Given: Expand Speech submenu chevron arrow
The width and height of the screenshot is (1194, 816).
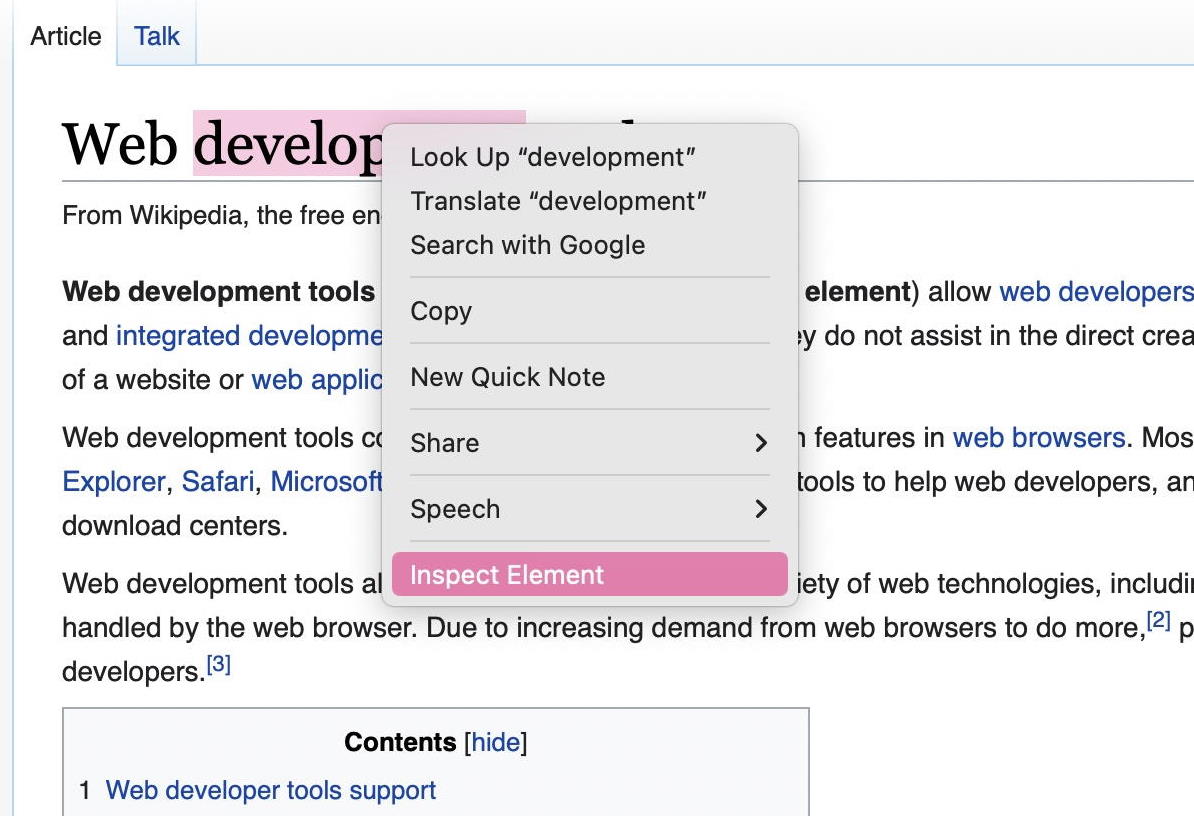Looking at the screenshot, I should coord(760,508).
